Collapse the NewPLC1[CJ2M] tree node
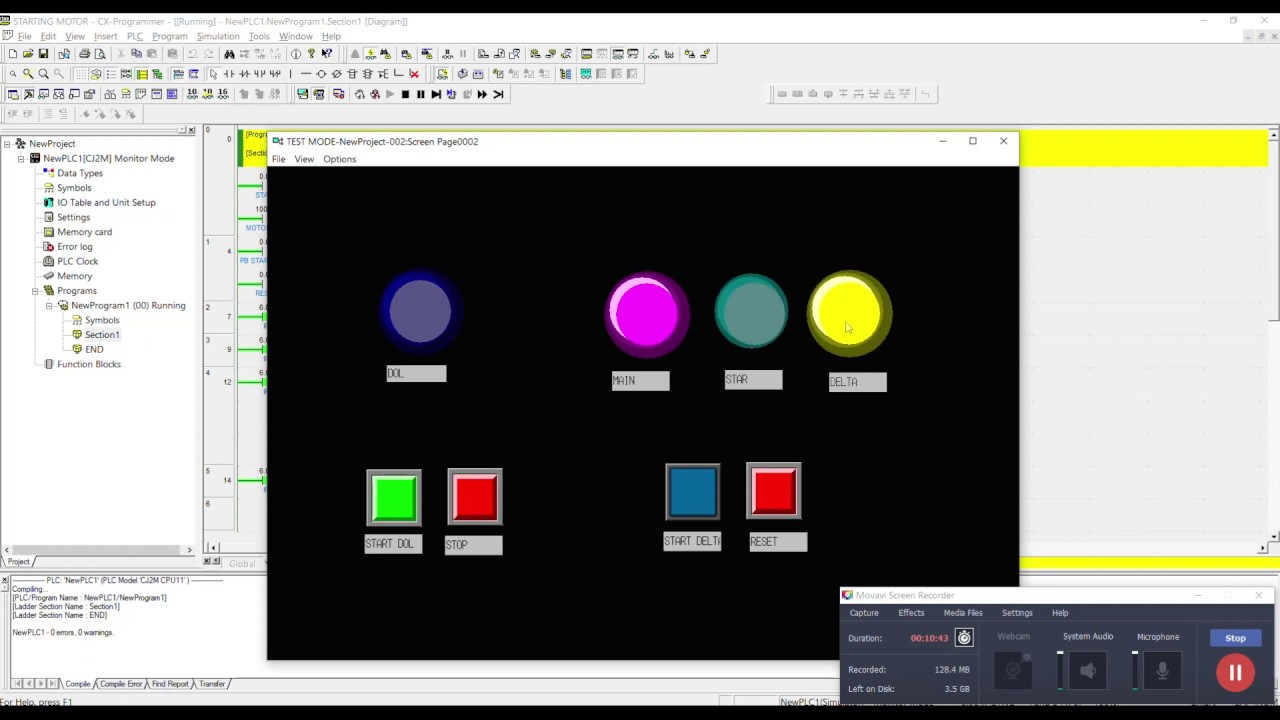1280x720 pixels. 21,158
